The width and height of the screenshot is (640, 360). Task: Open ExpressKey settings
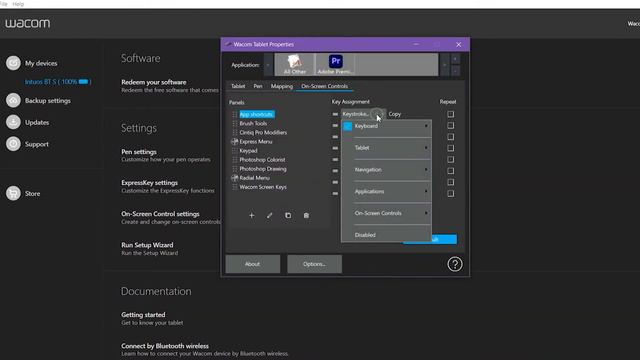coord(149,183)
